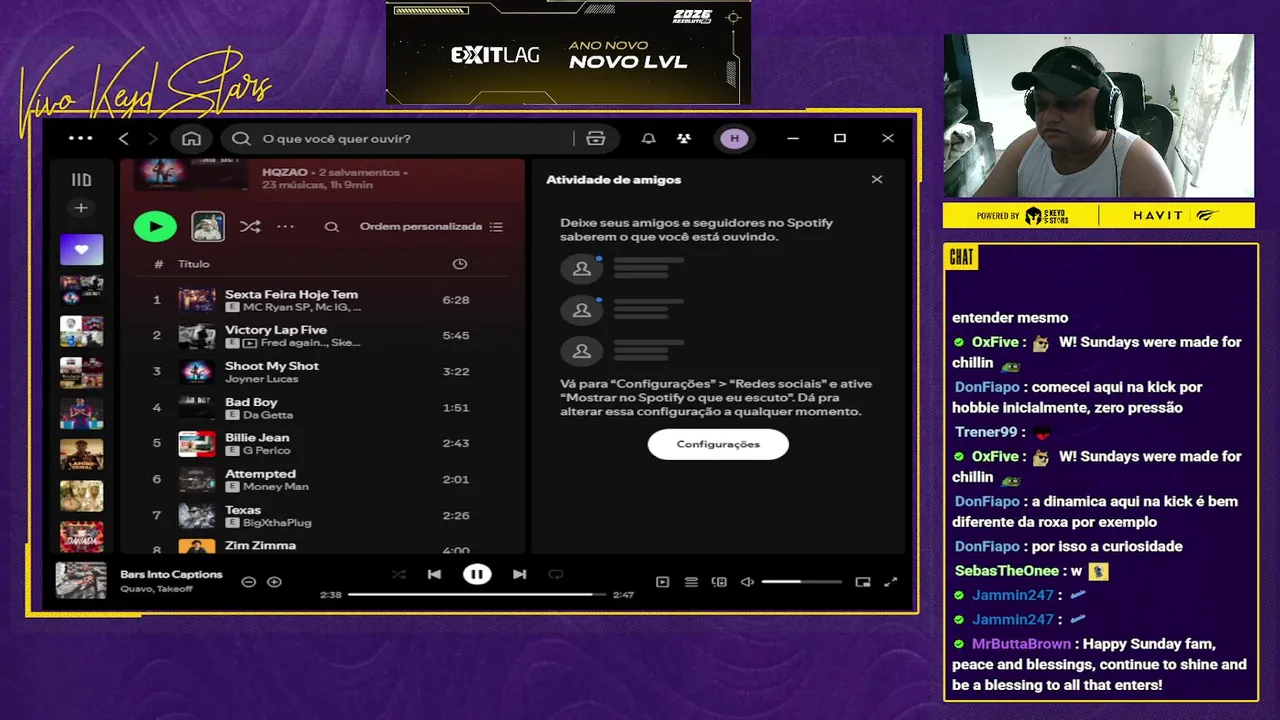Toggle shuffle in the player bar
Screen dimensions: 1280x720
click(398, 574)
